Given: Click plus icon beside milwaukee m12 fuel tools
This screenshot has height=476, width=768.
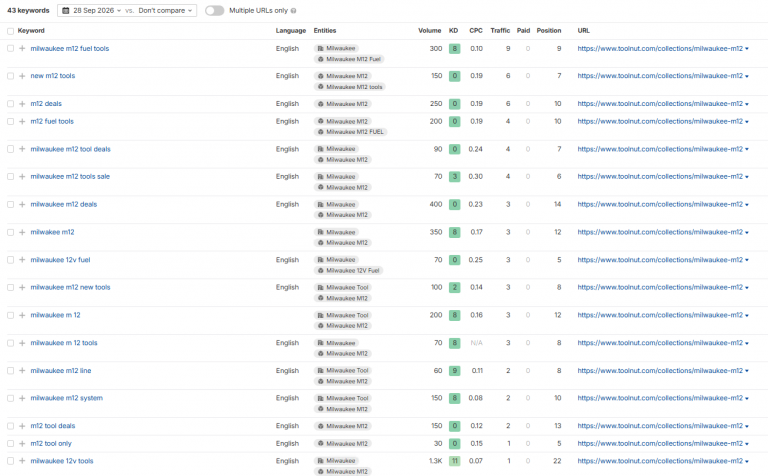Looking at the screenshot, I should [22, 48].
